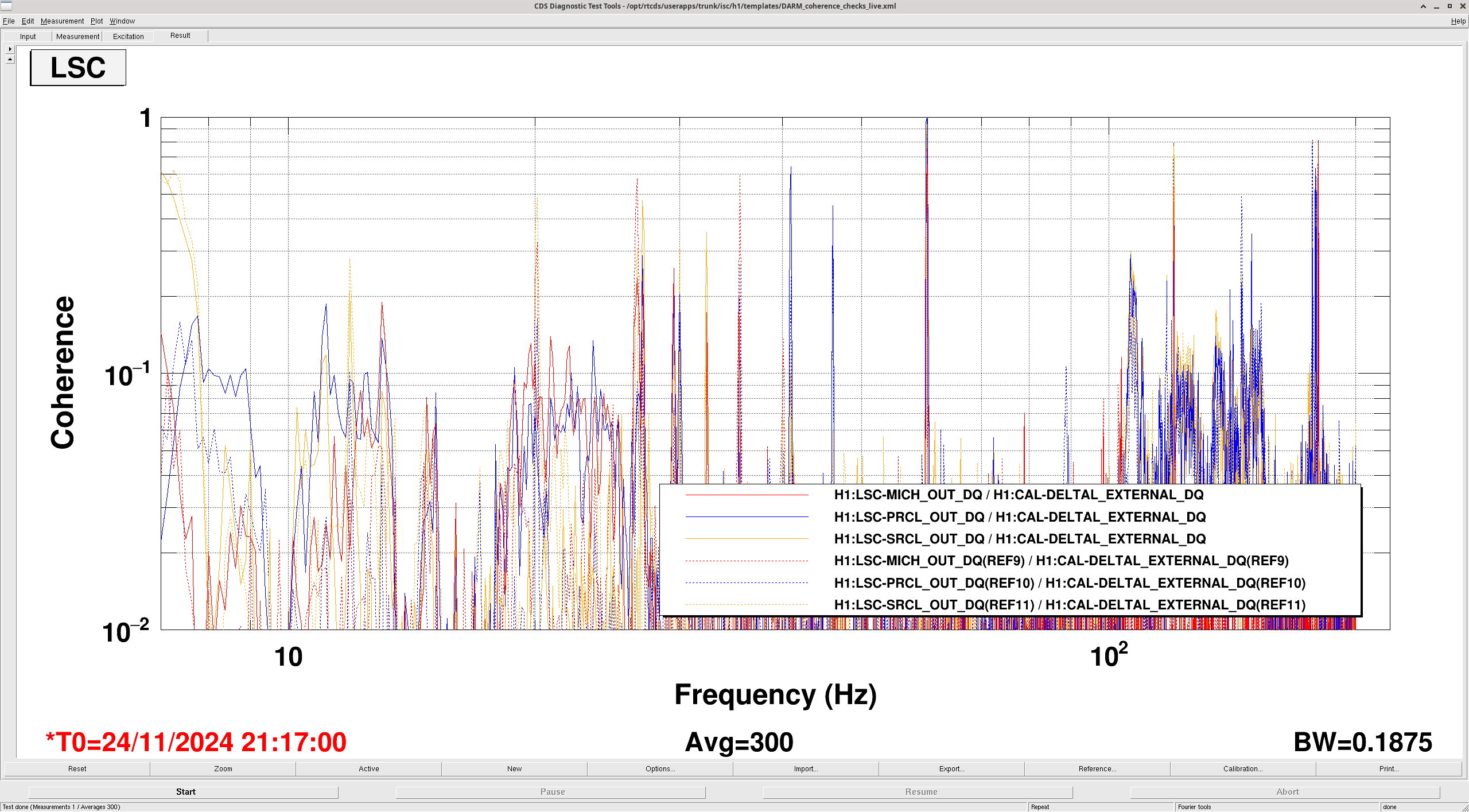Click the Zoom button
The width and height of the screenshot is (1469, 812).
tap(223, 769)
